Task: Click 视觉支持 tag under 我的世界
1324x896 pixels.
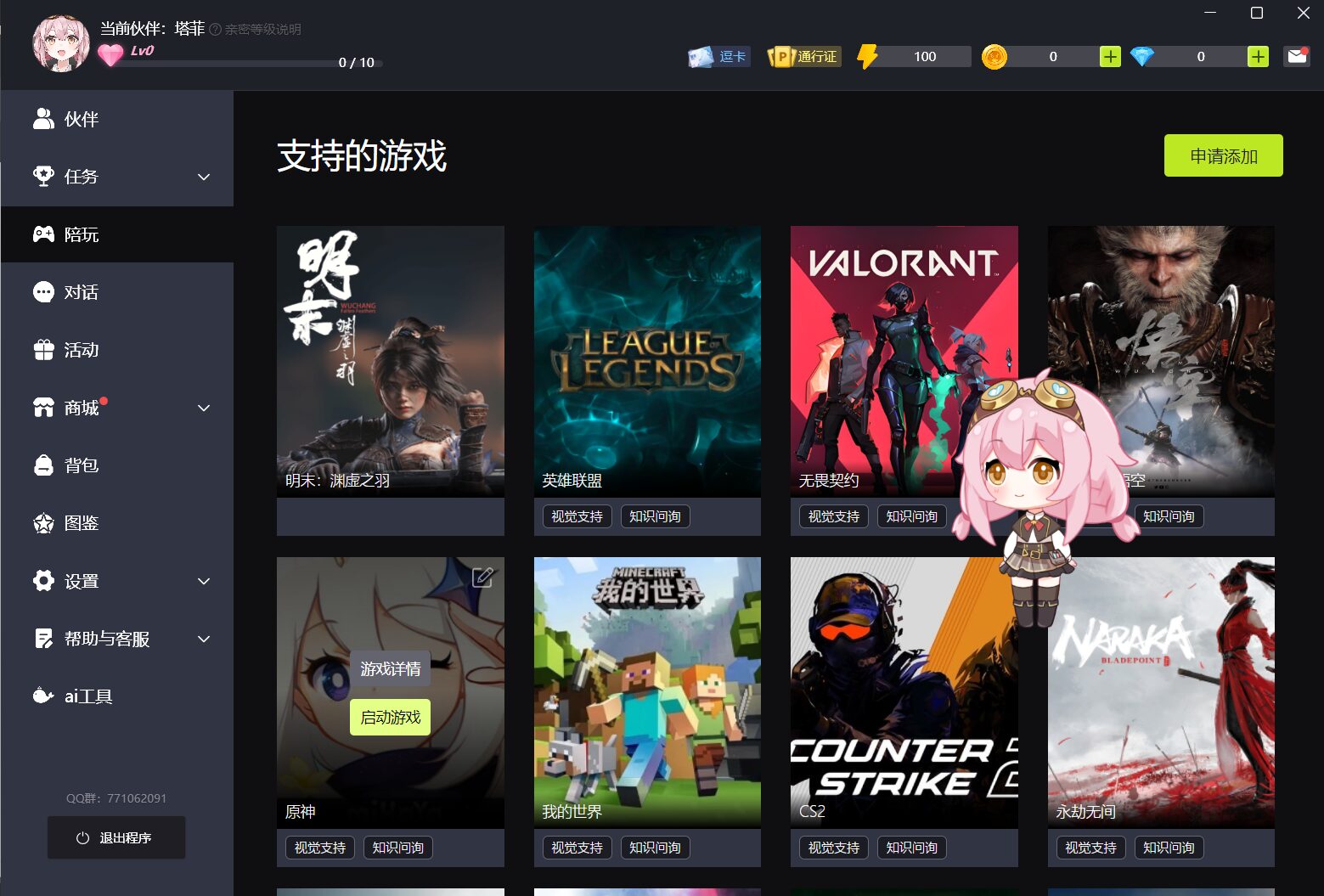Action: [x=577, y=848]
